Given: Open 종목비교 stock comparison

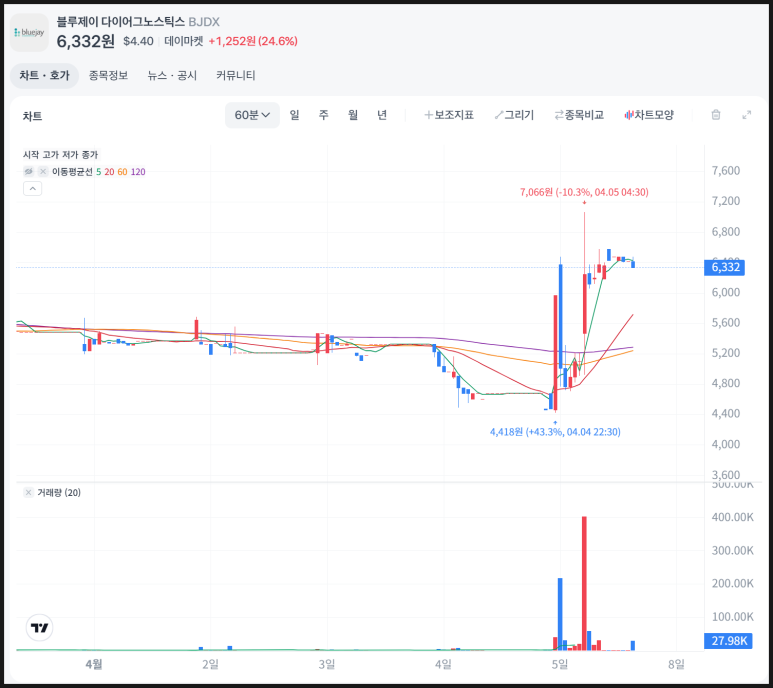Looking at the screenshot, I should click(579, 115).
